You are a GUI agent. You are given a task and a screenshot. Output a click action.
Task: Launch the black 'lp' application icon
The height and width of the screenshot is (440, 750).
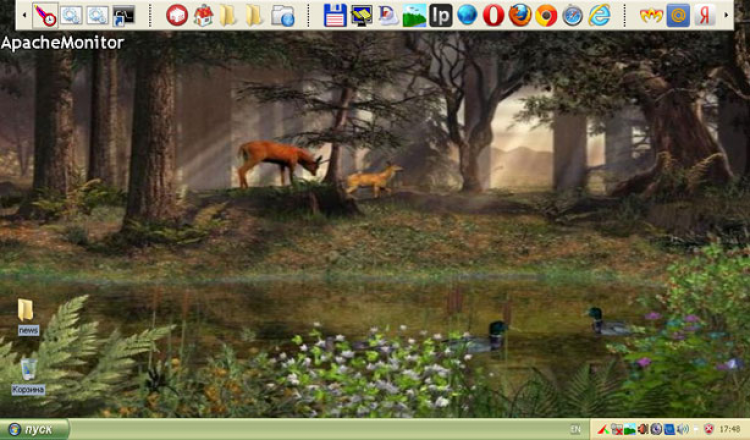(x=441, y=15)
